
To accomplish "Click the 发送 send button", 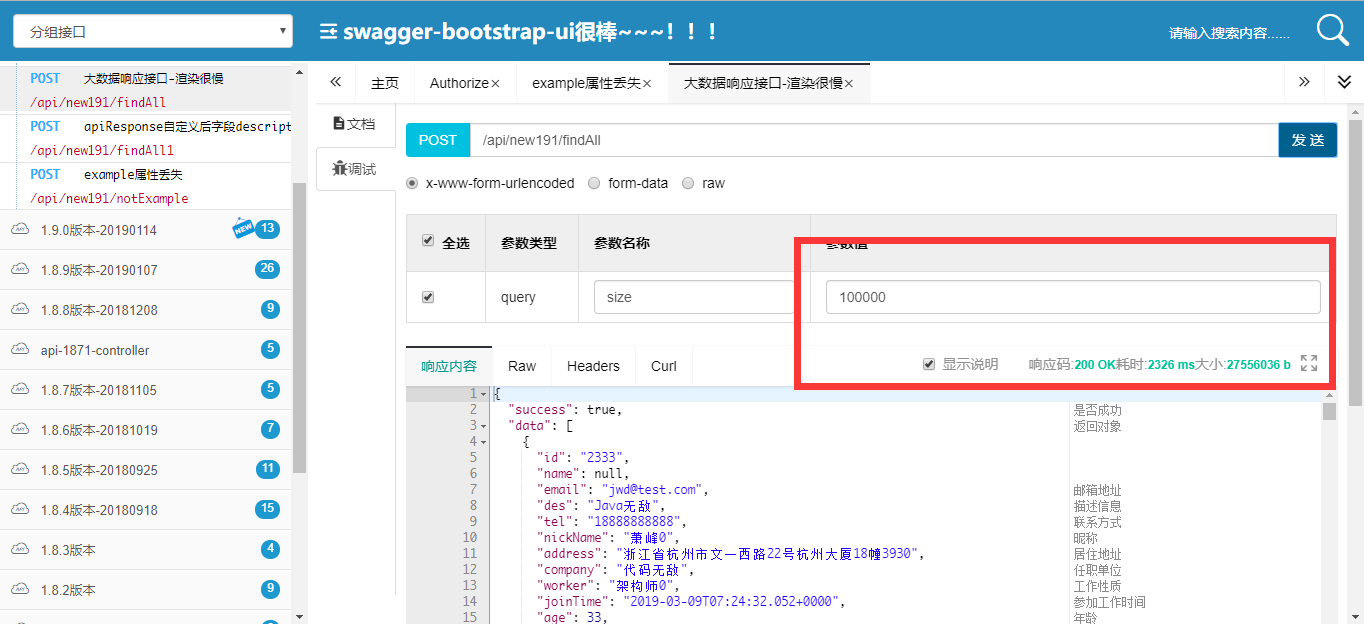I will point(1308,140).
